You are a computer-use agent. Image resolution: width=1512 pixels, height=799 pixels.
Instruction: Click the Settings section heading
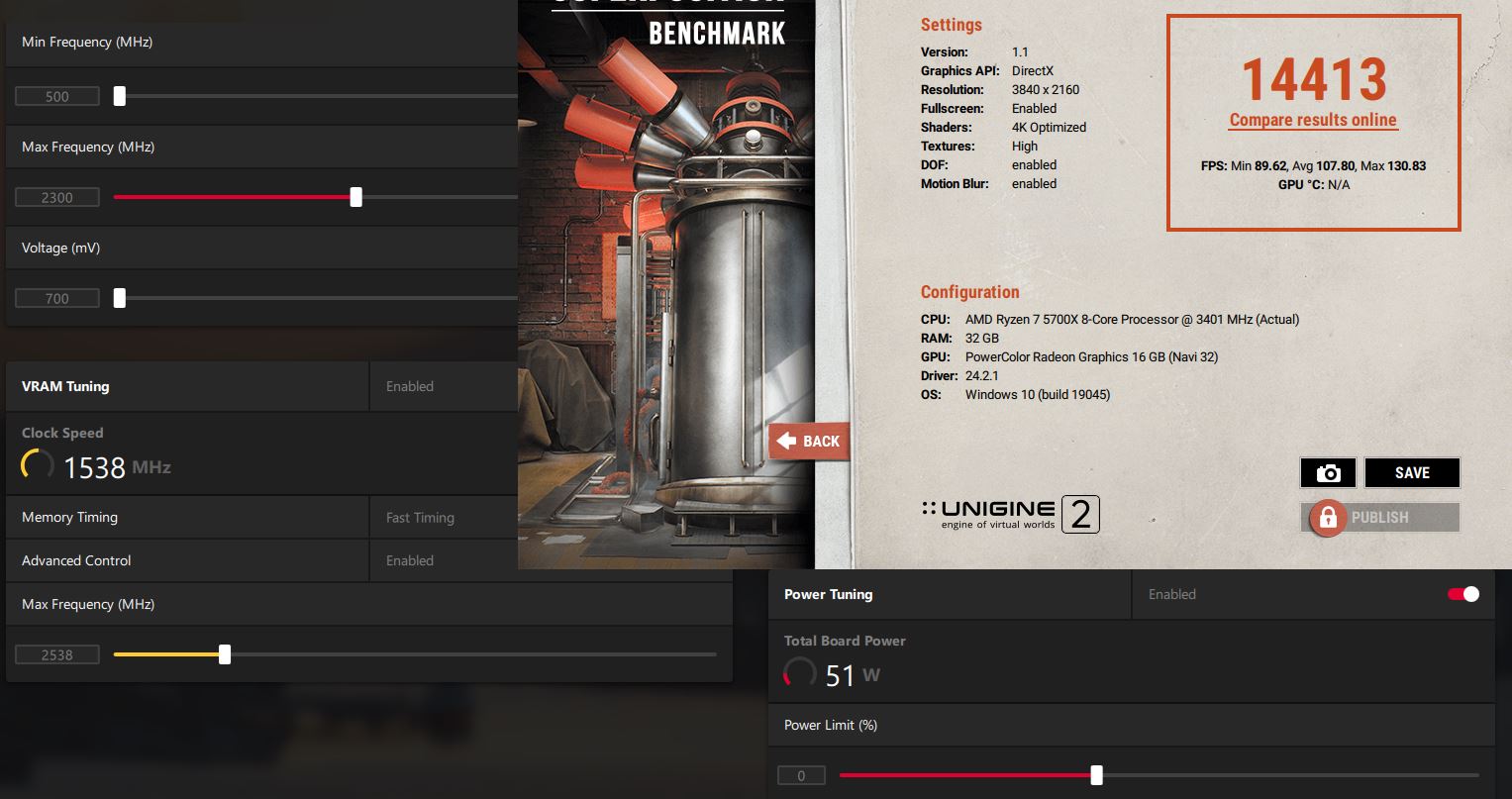[x=952, y=26]
